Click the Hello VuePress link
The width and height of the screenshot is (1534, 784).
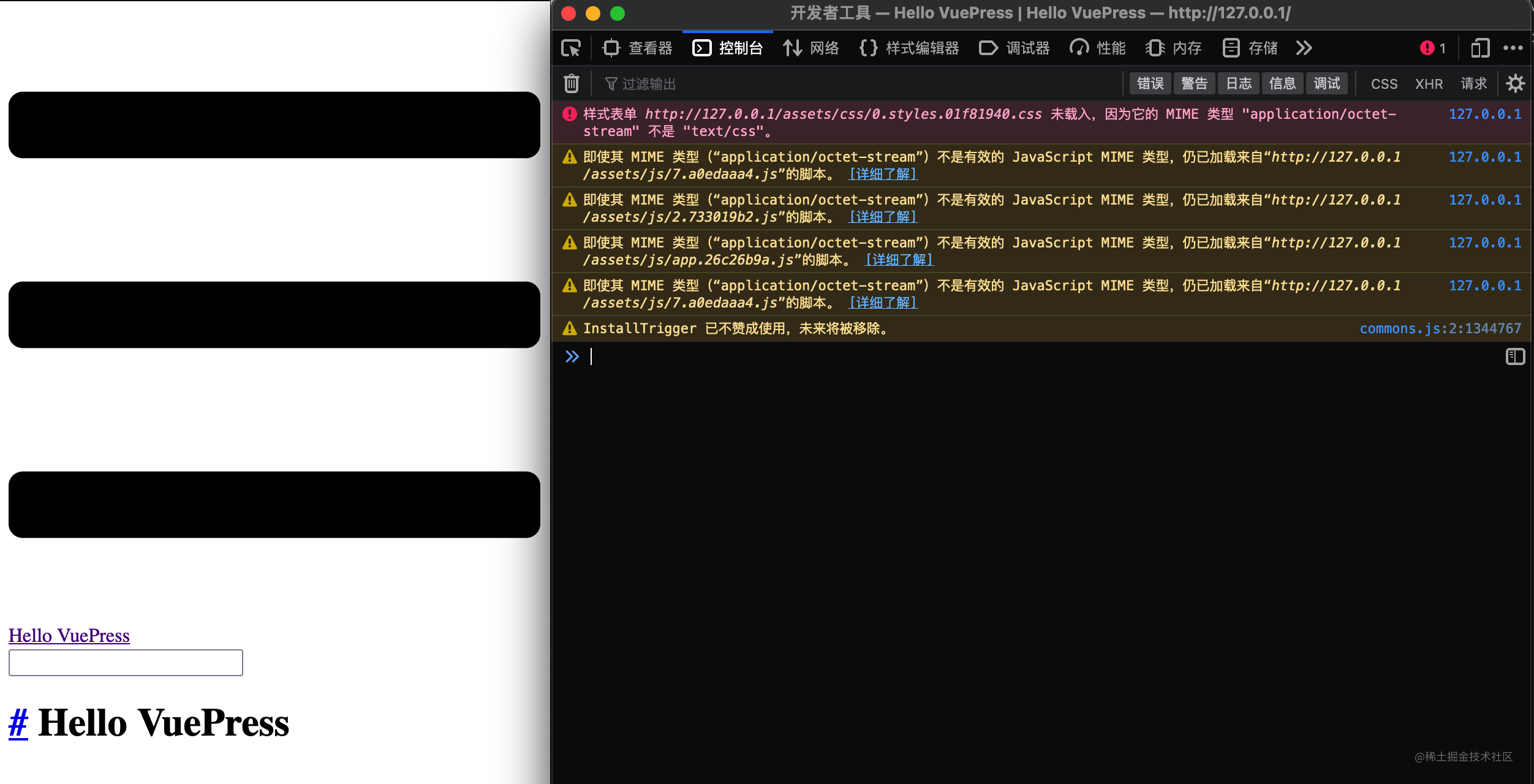tap(69, 636)
